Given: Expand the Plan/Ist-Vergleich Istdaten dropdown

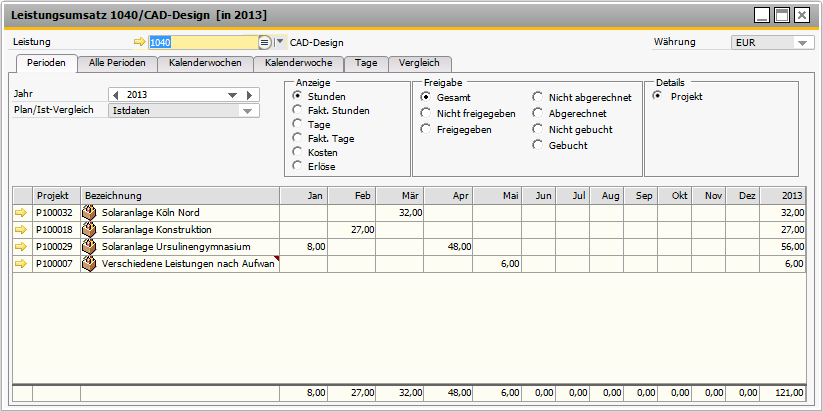Looking at the screenshot, I should point(247,111).
